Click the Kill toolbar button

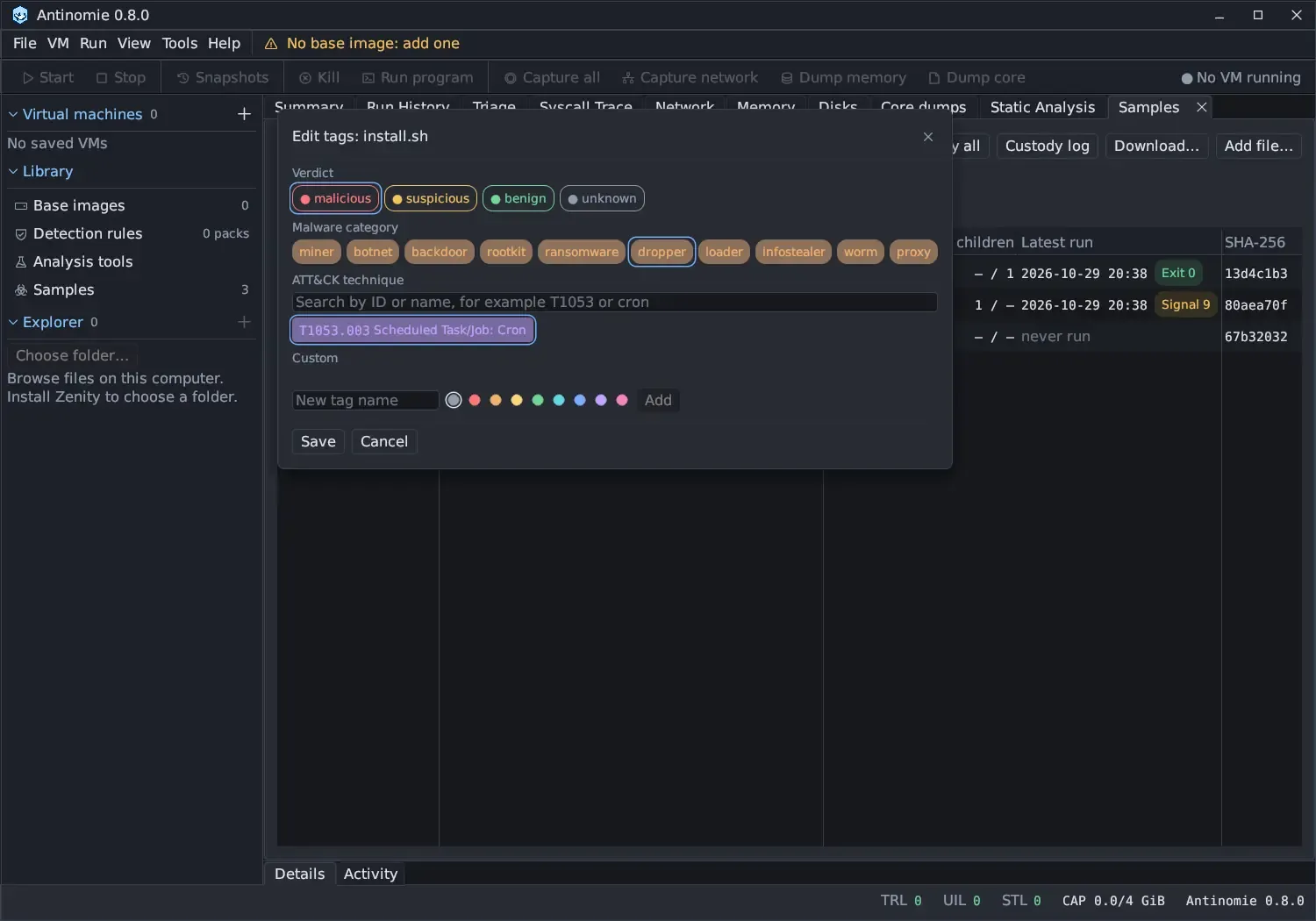319,77
